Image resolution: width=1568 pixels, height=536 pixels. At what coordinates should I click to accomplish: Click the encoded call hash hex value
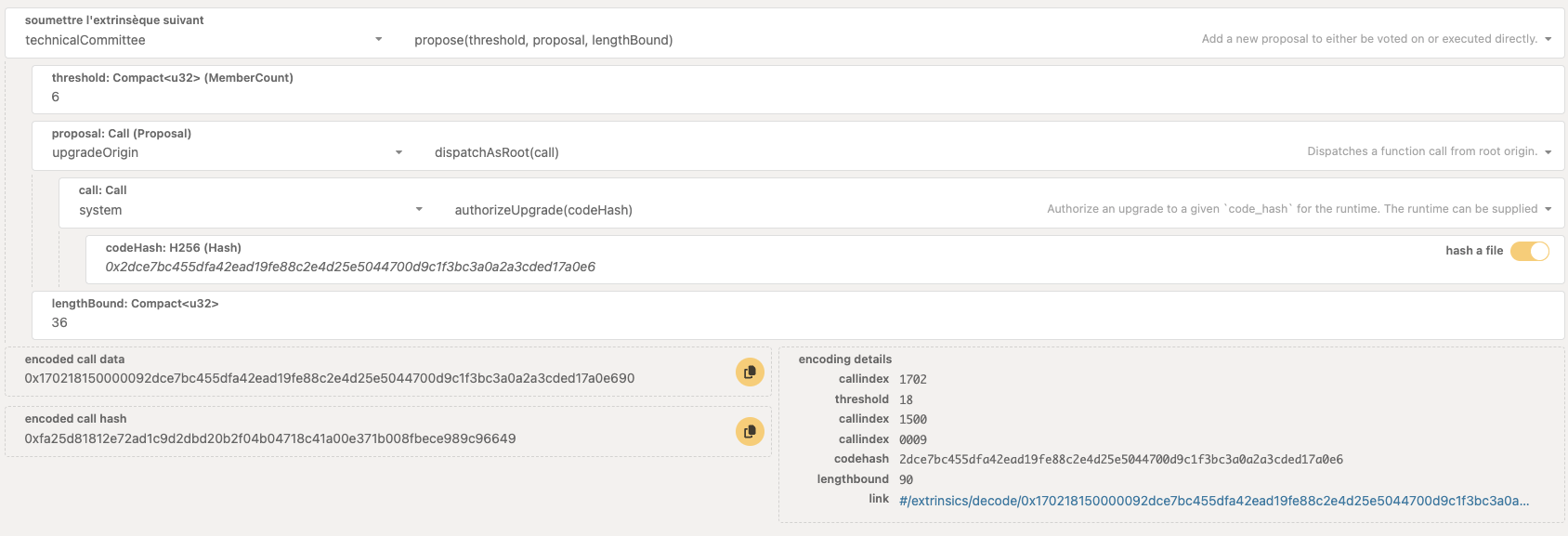click(270, 438)
